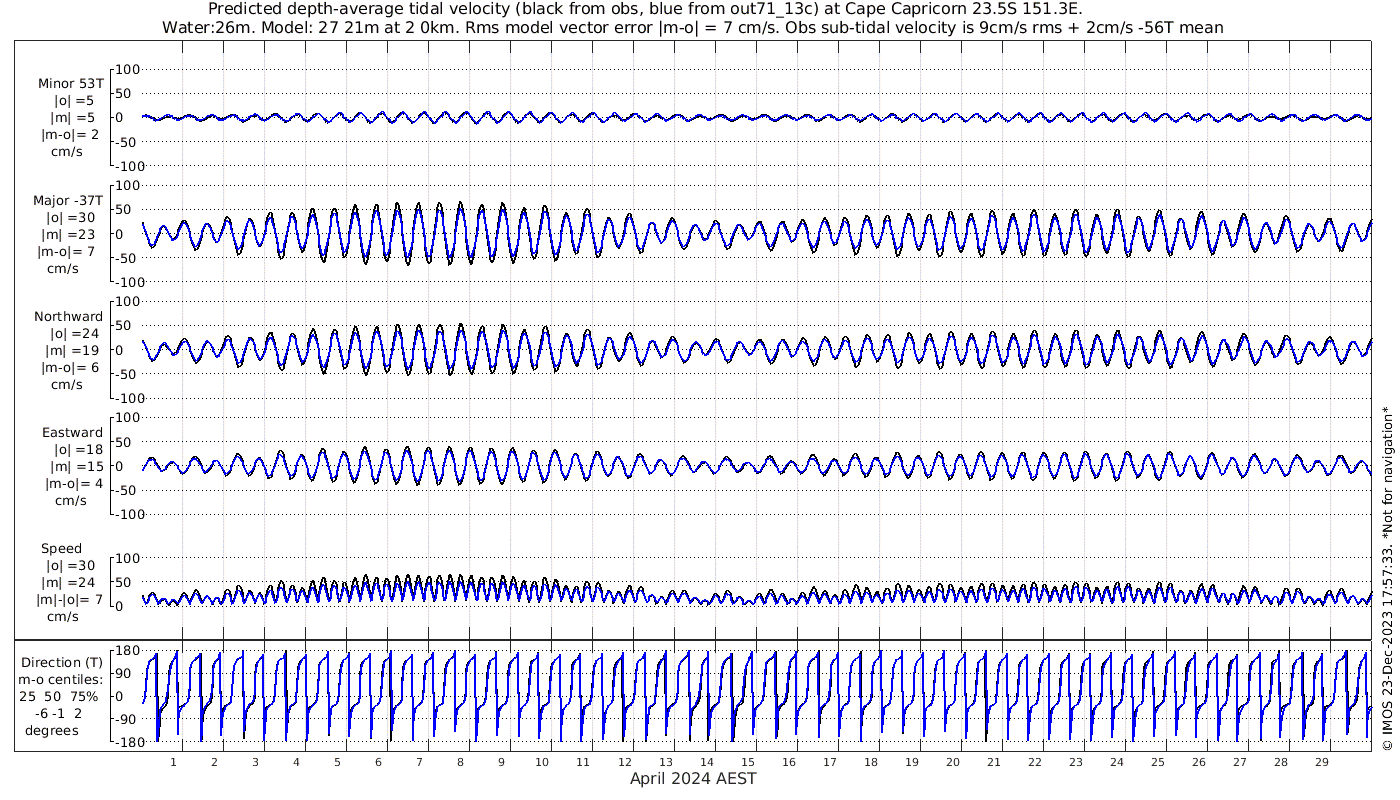Click date tick '1' on the April axis

173,762
